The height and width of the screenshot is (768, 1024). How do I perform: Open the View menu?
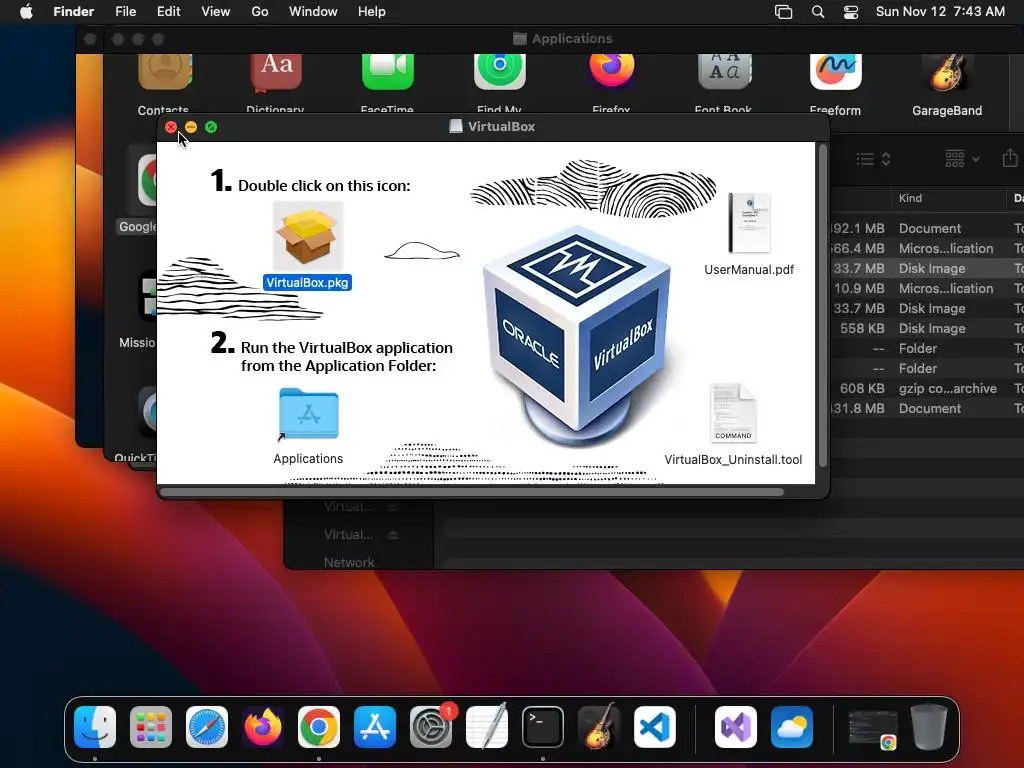(216, 12)
